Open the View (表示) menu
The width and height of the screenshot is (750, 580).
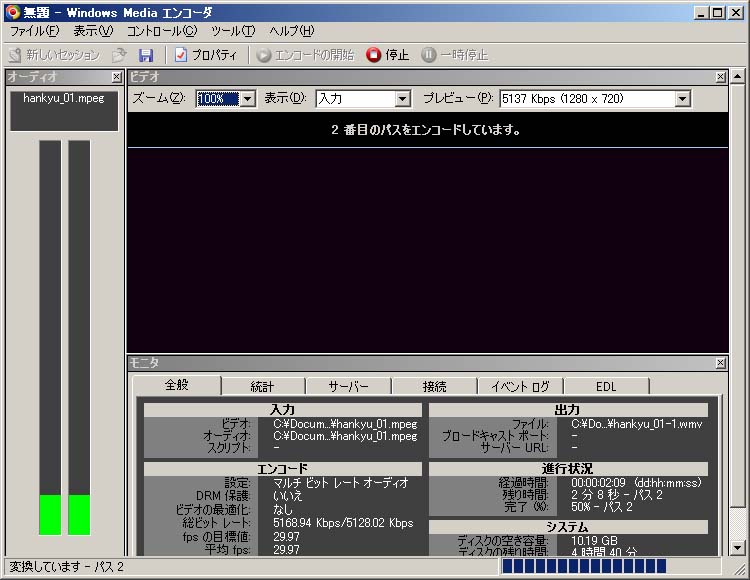pos(93,31)
